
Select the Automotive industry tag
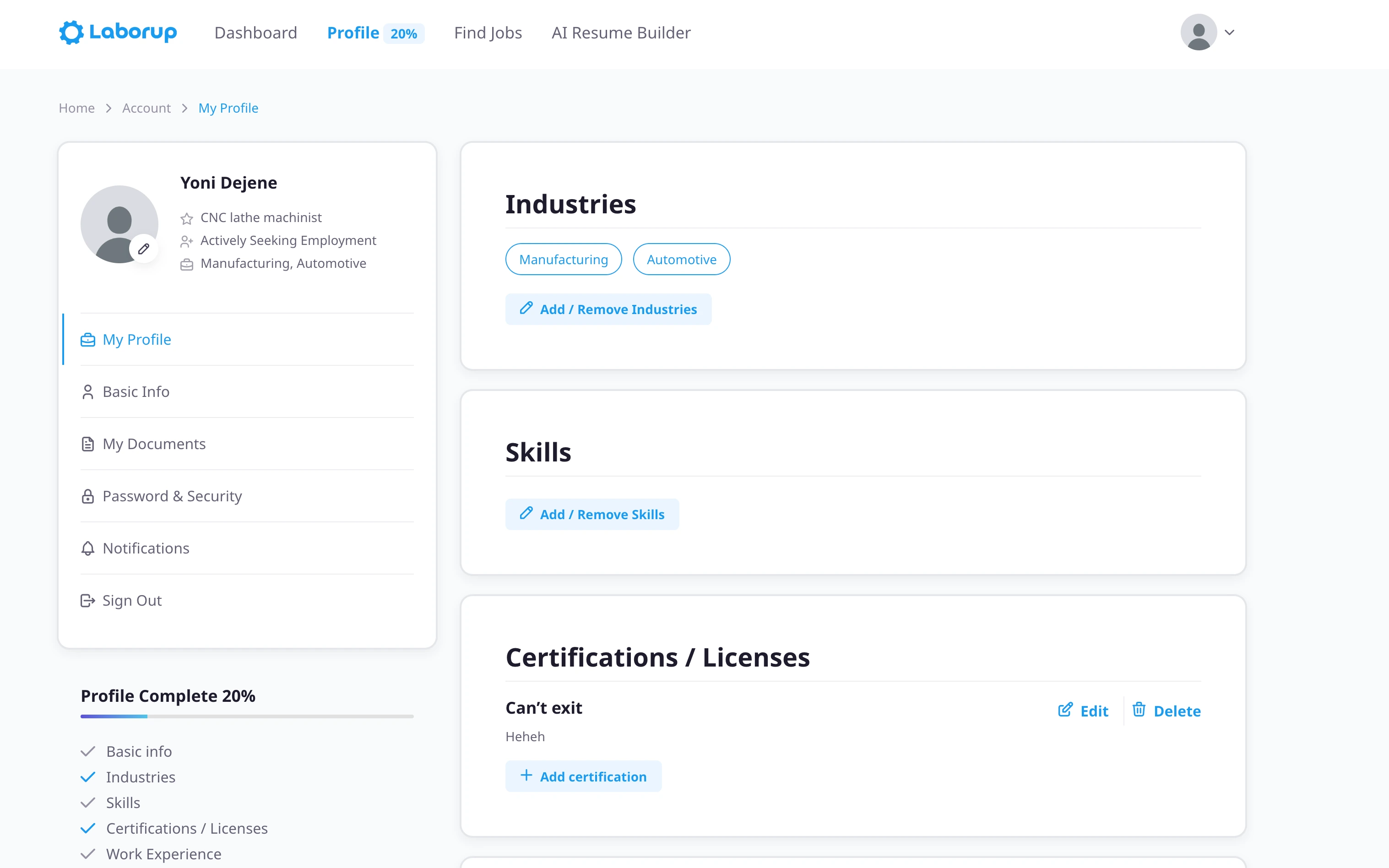click(681, 260)
